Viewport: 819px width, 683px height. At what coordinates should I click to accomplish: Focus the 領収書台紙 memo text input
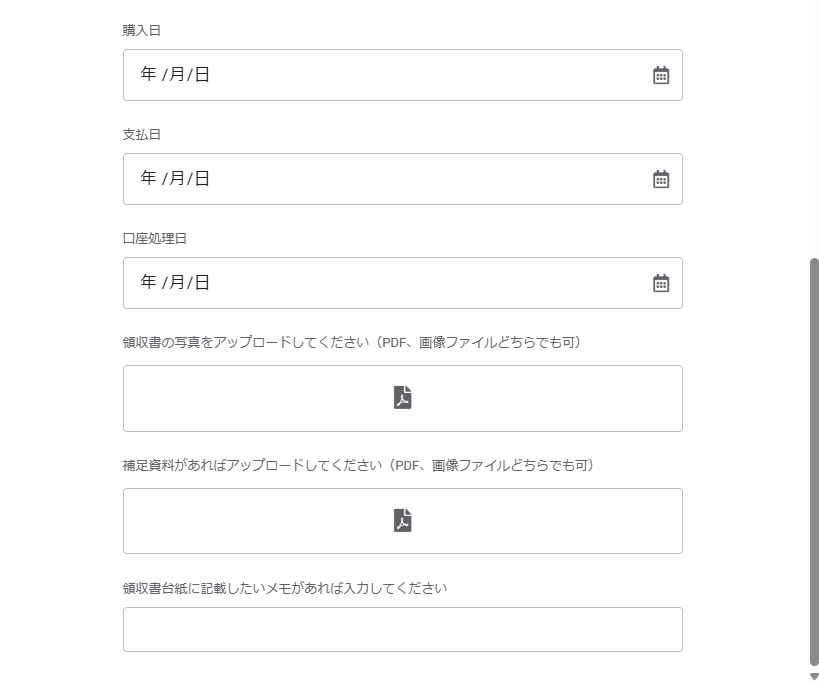403,629
